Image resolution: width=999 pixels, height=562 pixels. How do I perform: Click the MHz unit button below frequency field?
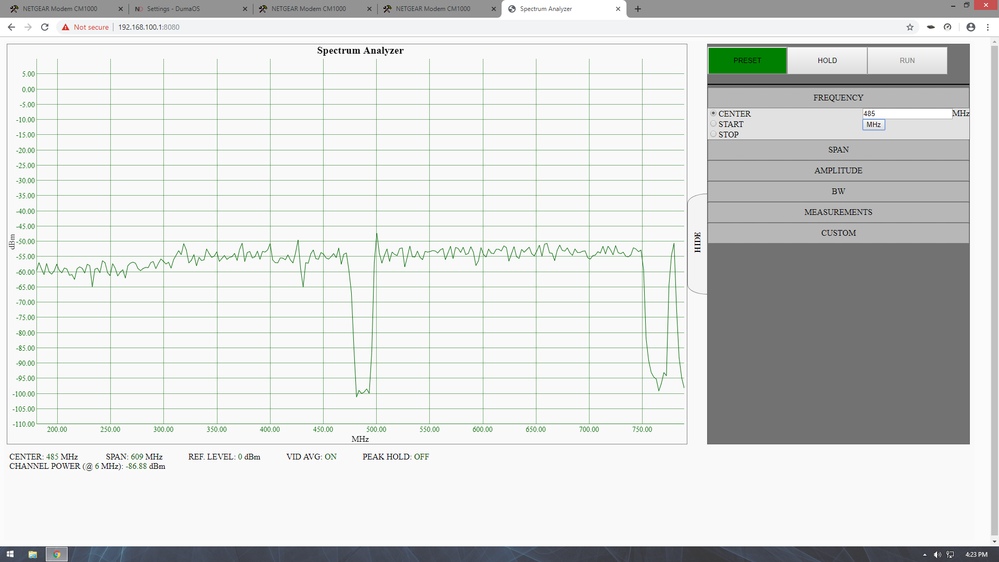pos(873,125)
